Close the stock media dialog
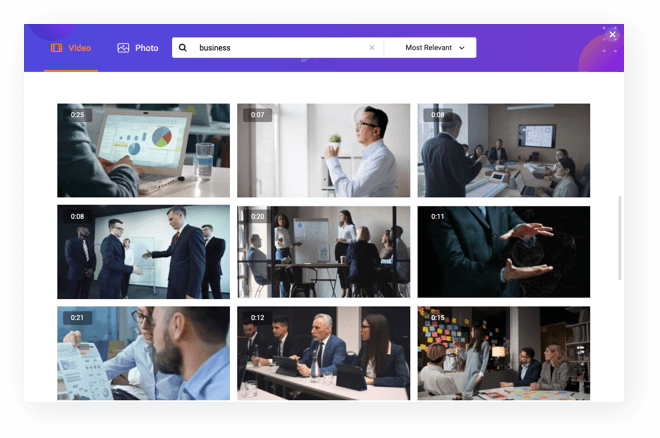The image size is (660, 438). click(612, 35)
